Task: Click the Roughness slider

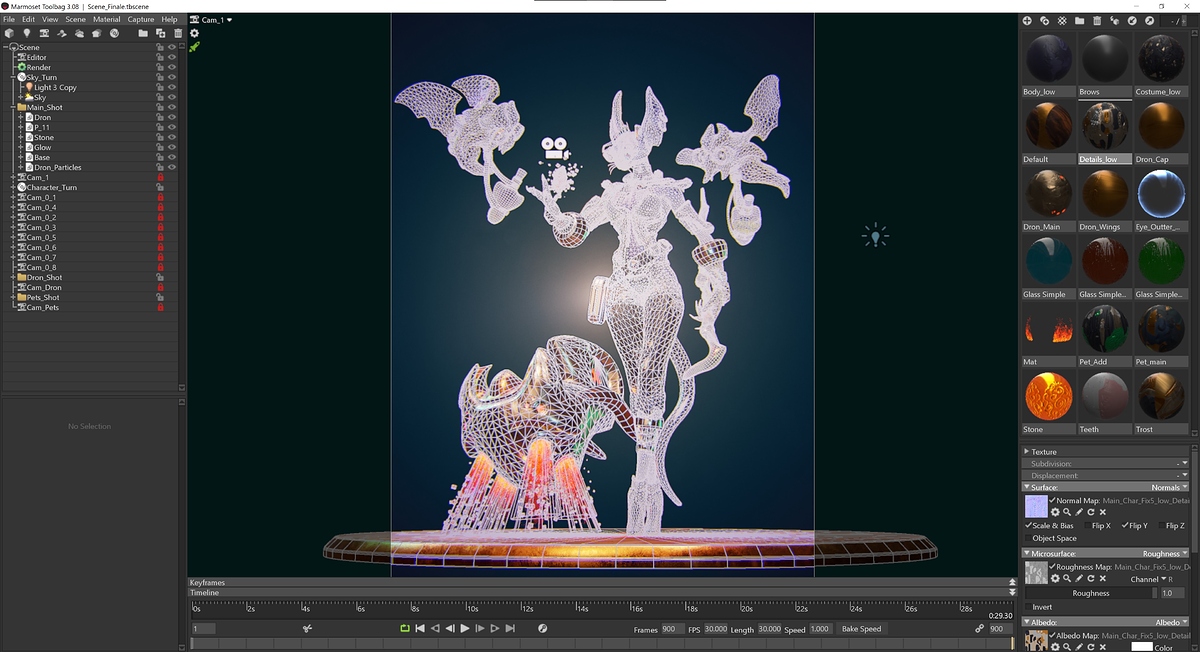Action: 1091,593
